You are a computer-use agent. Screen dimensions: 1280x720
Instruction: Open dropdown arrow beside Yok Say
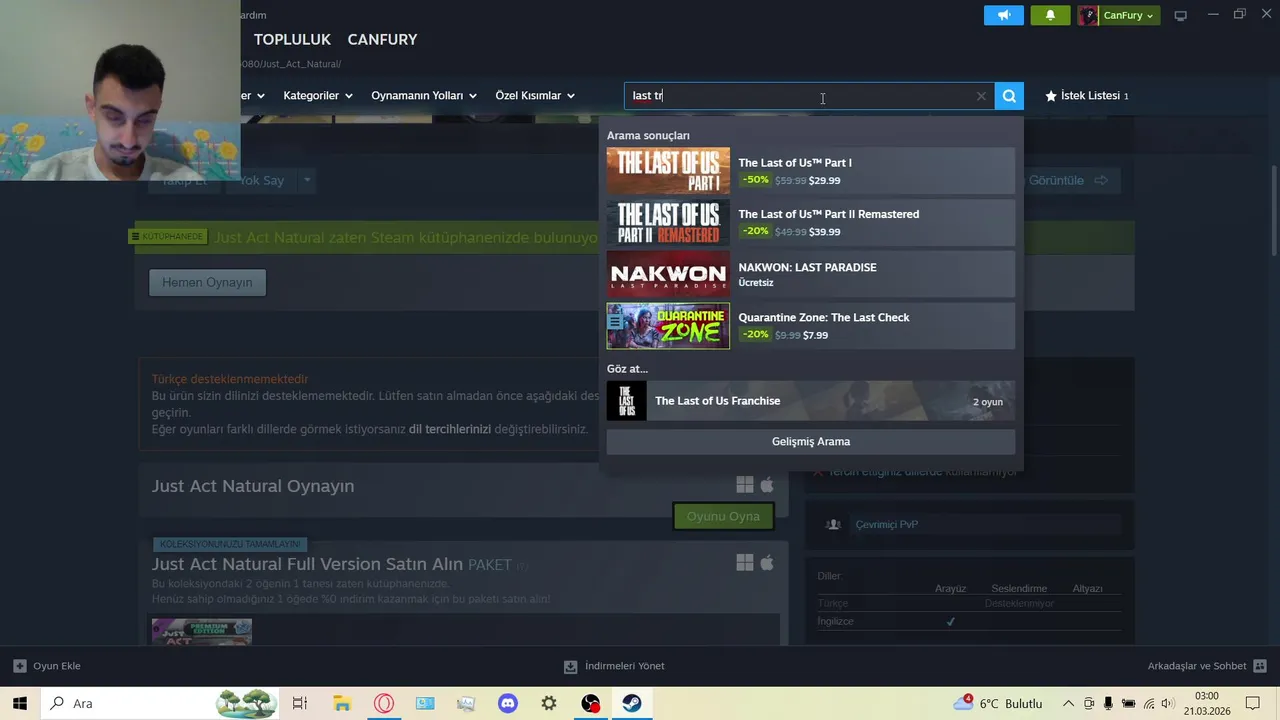pyautogui.click(x=307, y=180)
